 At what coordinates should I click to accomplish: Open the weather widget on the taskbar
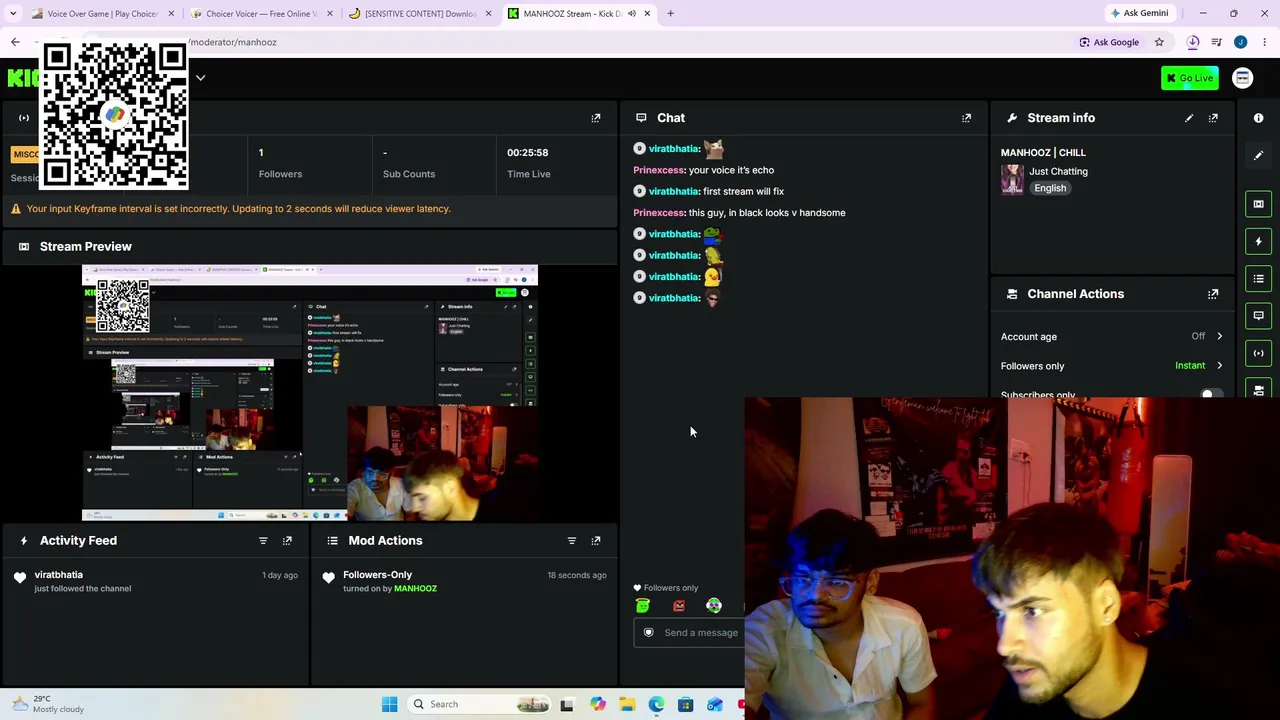tap(48, 704)
